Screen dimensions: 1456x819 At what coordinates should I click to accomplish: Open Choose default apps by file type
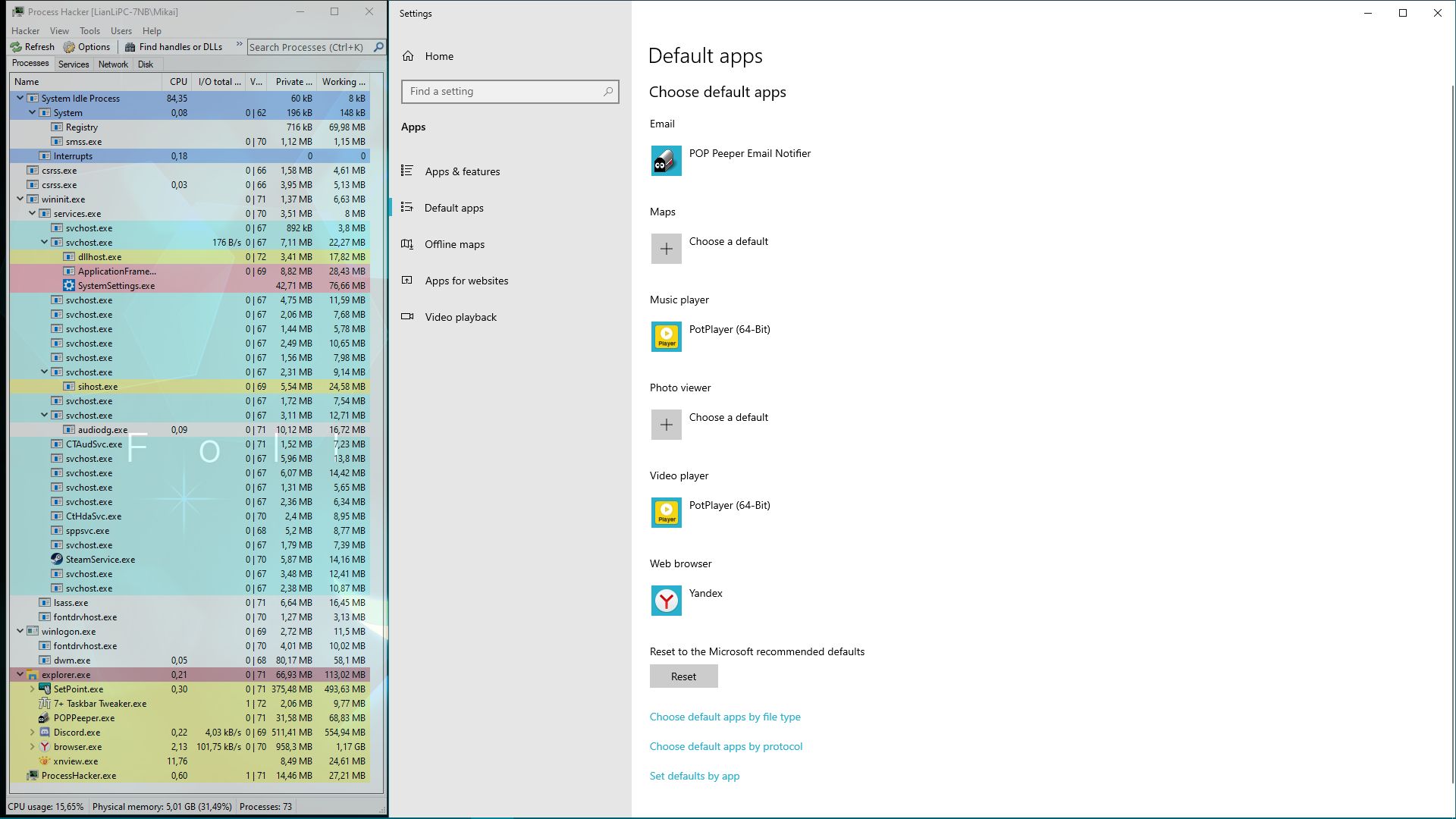click(x=725, y=717)
